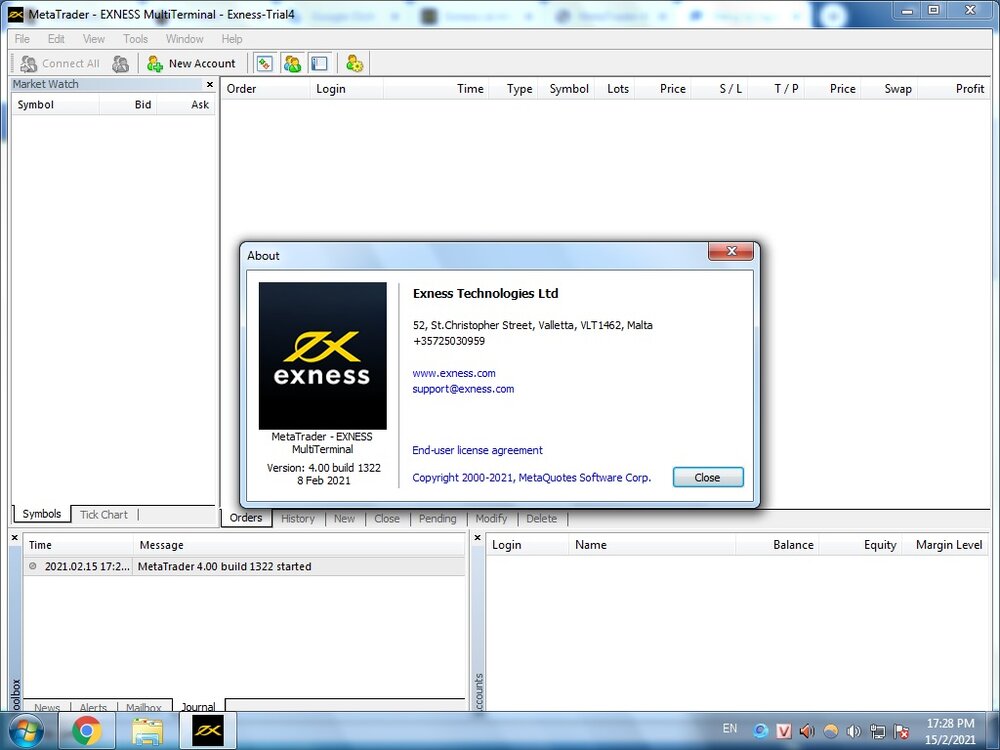The width and height of the screenshot is (1000, 750).
Task: Click the Name column header in Accounts
Action: point(652,545)
